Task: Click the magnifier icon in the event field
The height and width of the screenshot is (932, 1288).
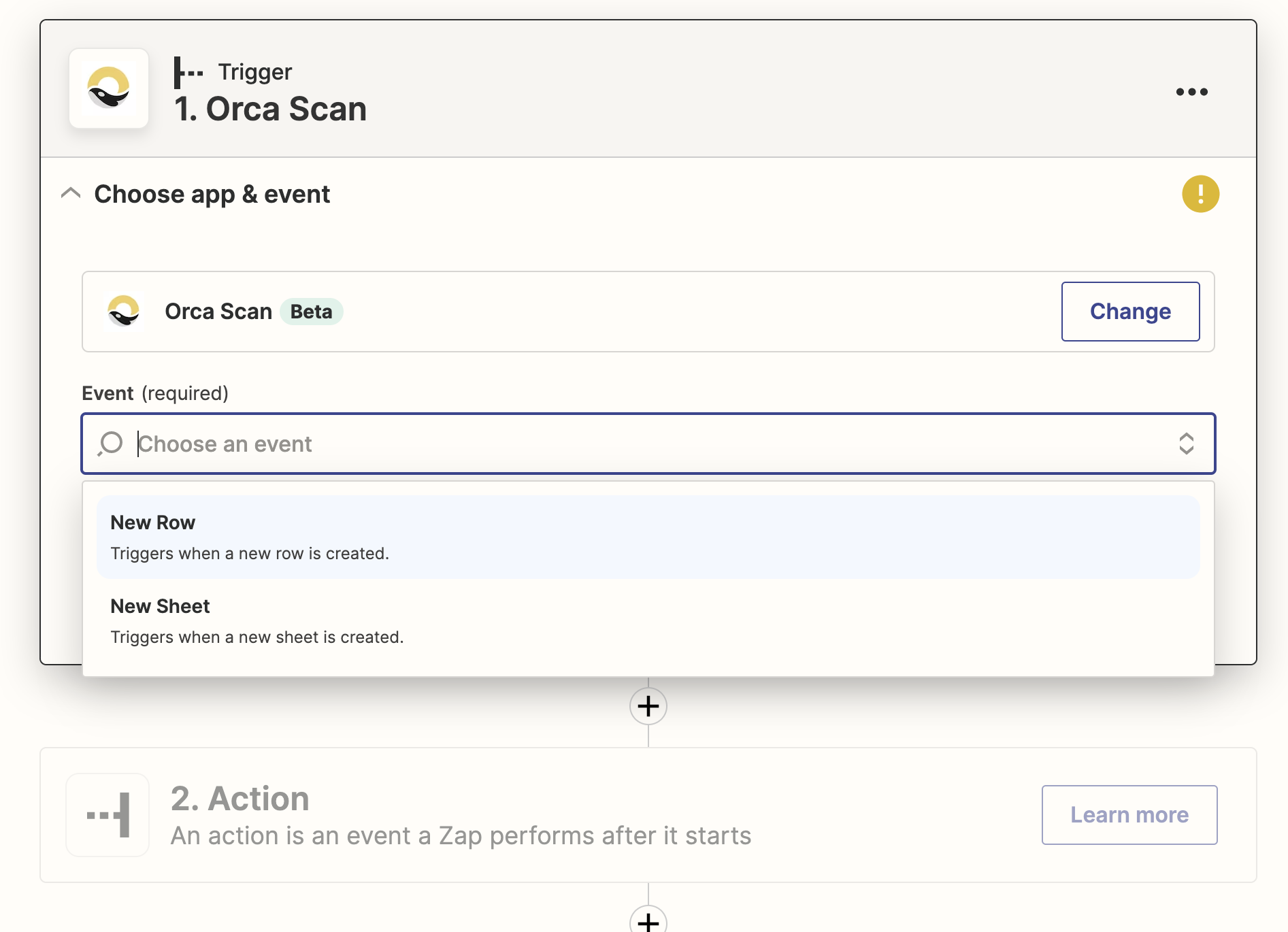Action: click(x=110, y=444)
